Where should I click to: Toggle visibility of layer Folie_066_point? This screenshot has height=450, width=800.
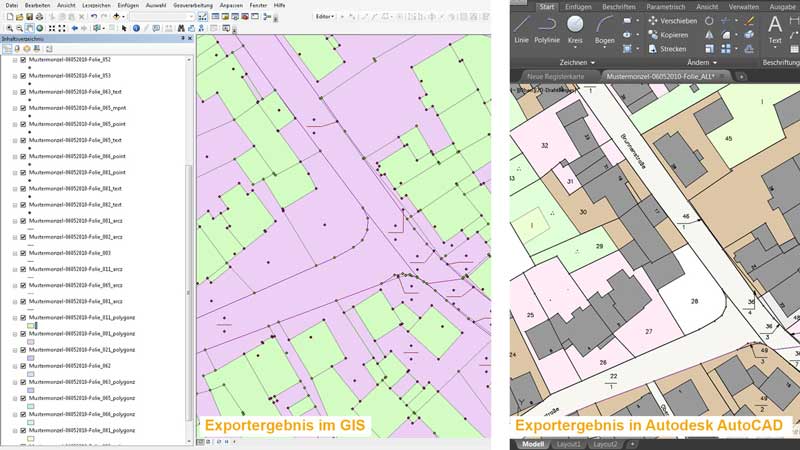23,156
